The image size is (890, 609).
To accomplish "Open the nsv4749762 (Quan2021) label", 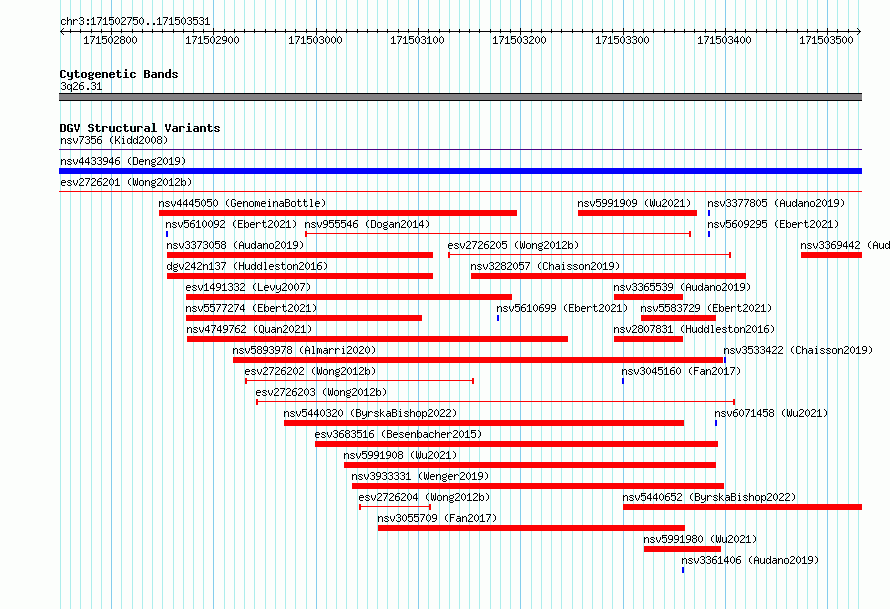I will pos(249,329).
